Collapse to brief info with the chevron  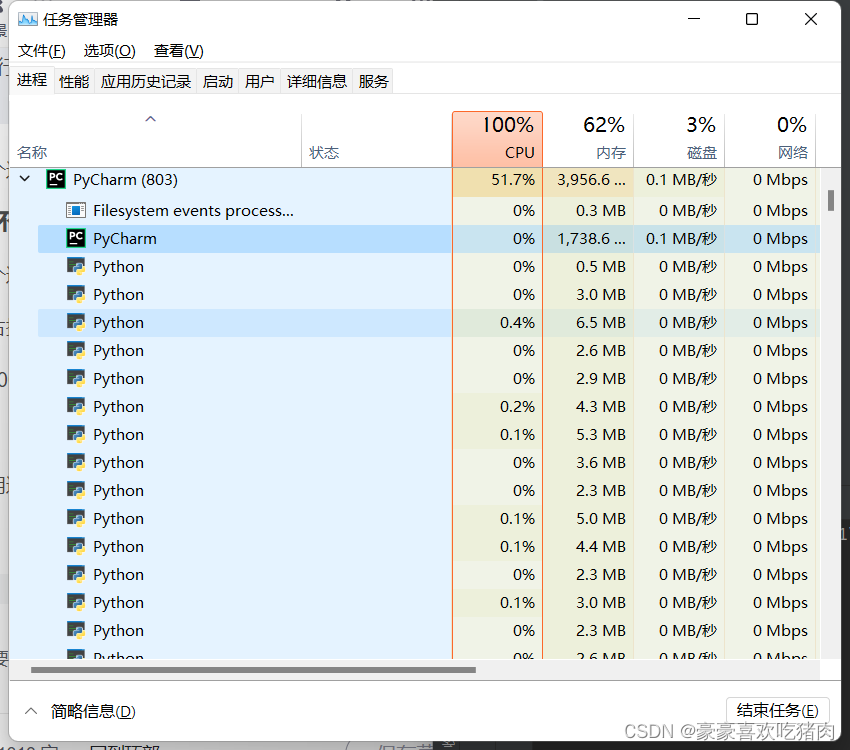pyautogui.click(x=31, y=711)
